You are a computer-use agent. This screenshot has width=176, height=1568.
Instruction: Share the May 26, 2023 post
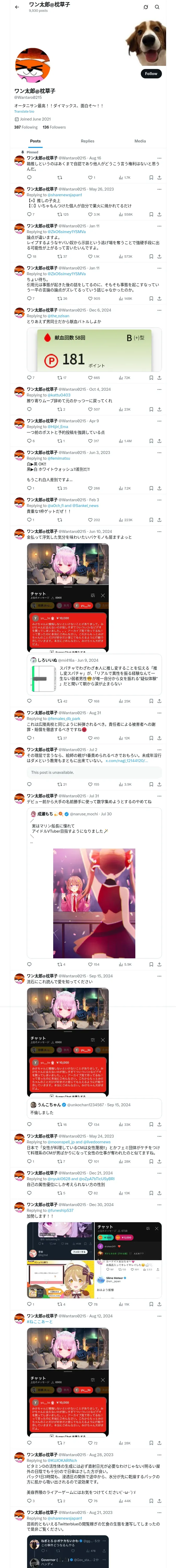tap(159, 214)
